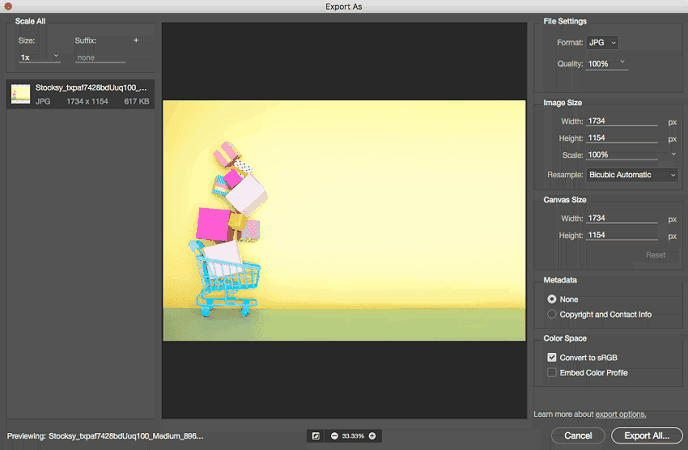Add a new scale size with plus icon
Screen dimensions: 688x450
pyautogui.click(x=136, y=41)
